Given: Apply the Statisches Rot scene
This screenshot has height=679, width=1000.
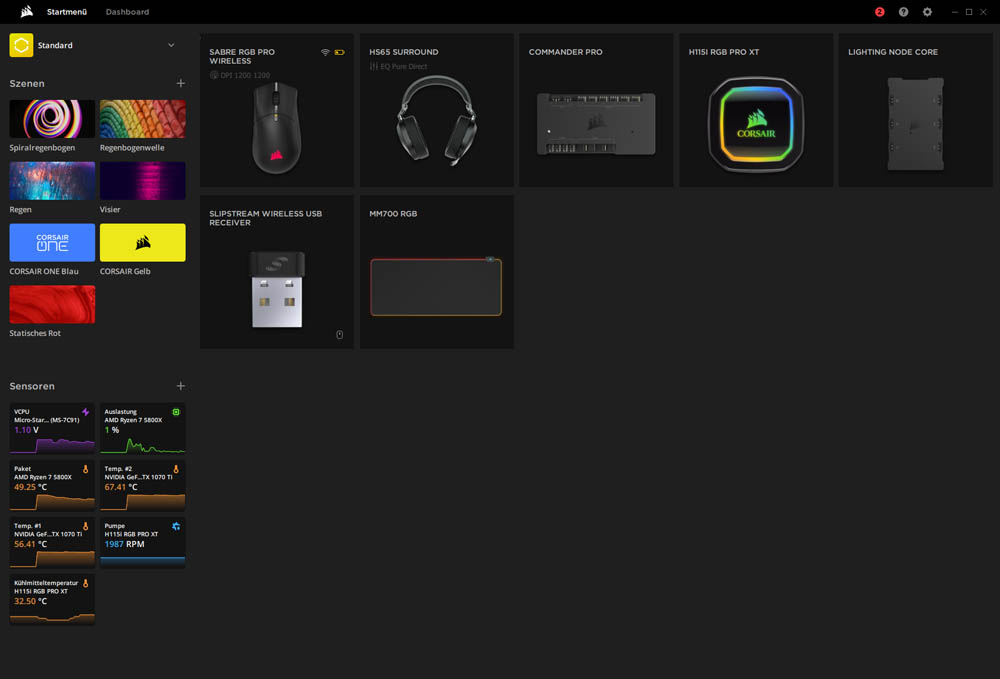Looking at the screenshot, I should (52, 304).
